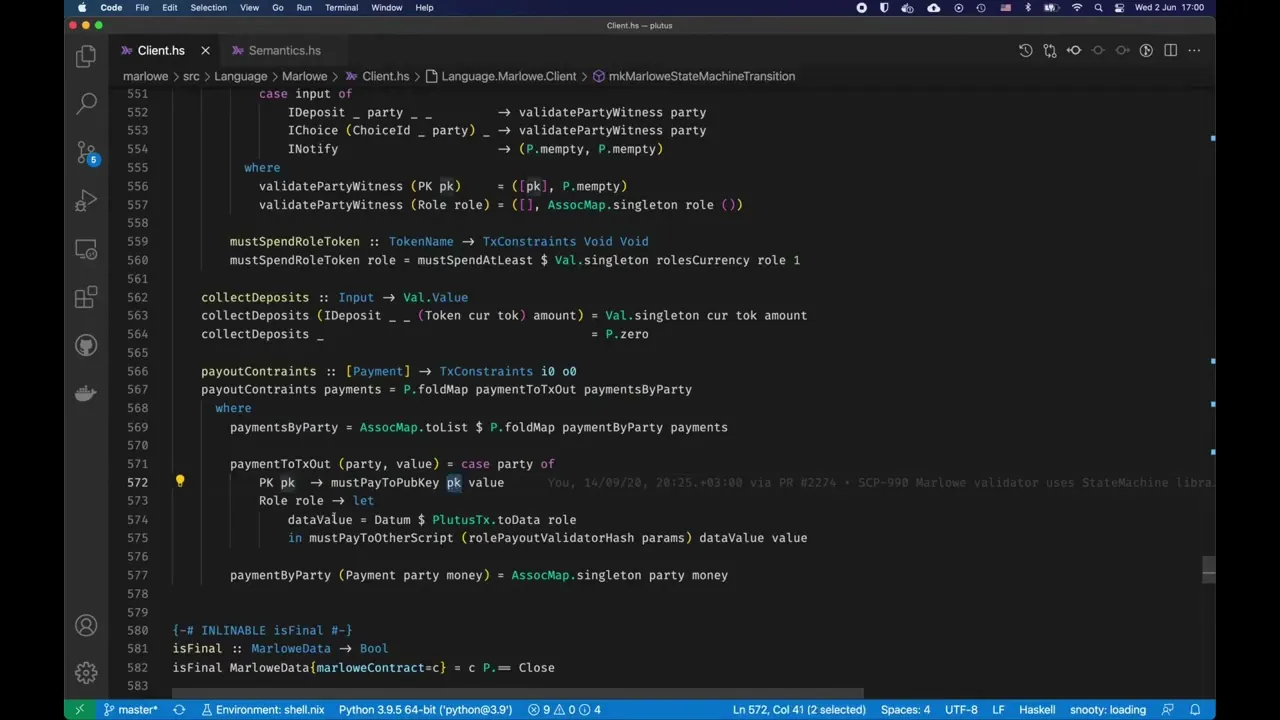Open Source Control view with 5 changes
Viewport: 1280px width, 720px height.
coord(86,152)
